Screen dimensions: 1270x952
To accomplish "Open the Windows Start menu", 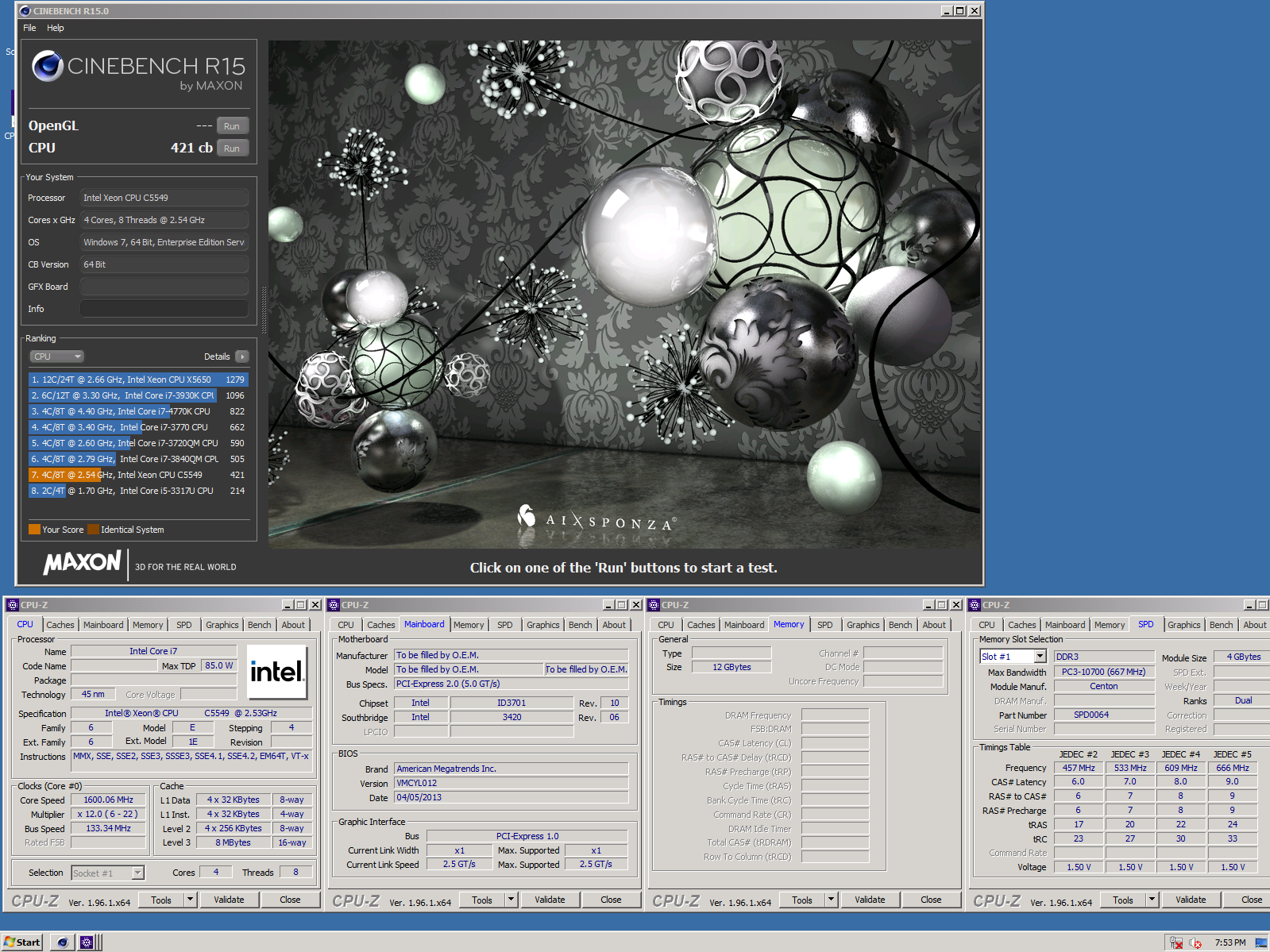I will [22, 942].
